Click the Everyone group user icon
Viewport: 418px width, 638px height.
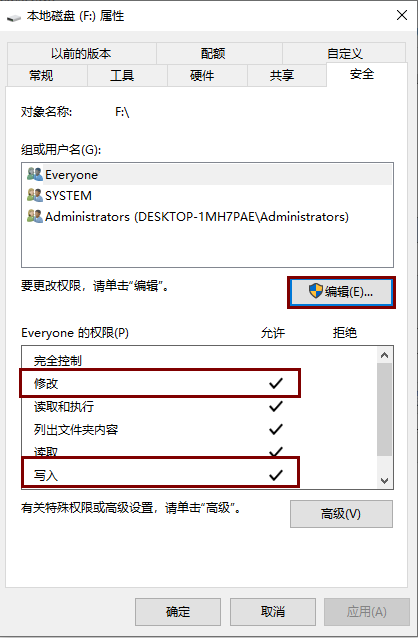[x=35, y=174]
